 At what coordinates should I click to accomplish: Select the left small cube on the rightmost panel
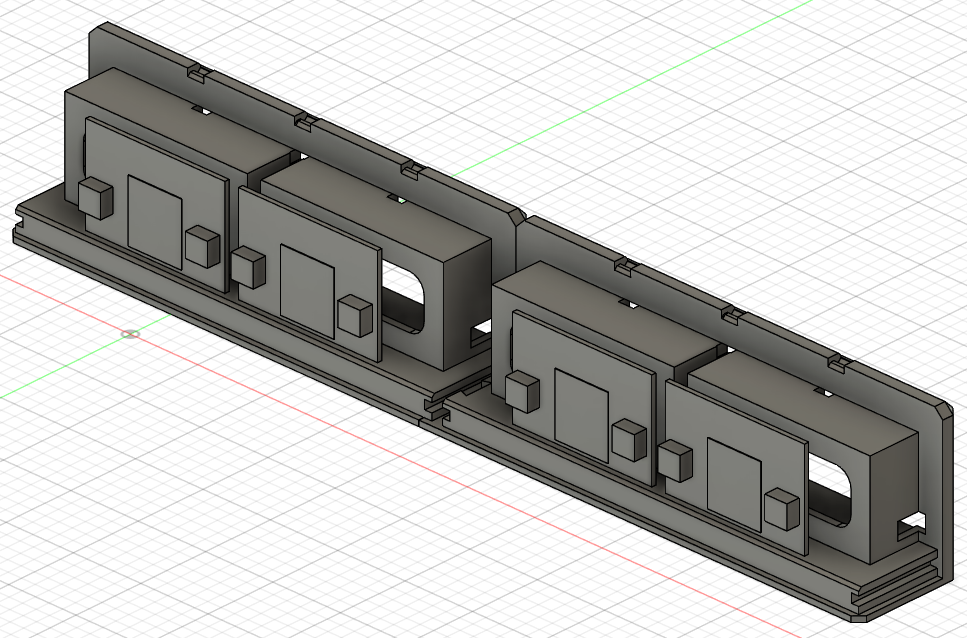coord(675,462)
